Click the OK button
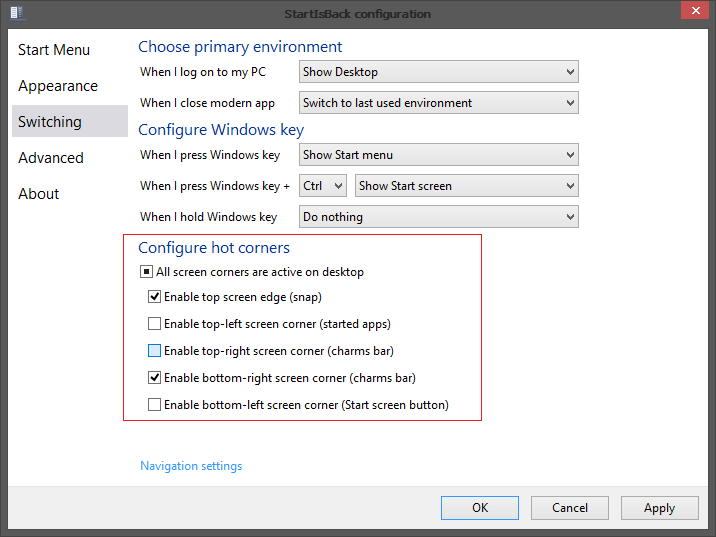 [x=479, y=508]
